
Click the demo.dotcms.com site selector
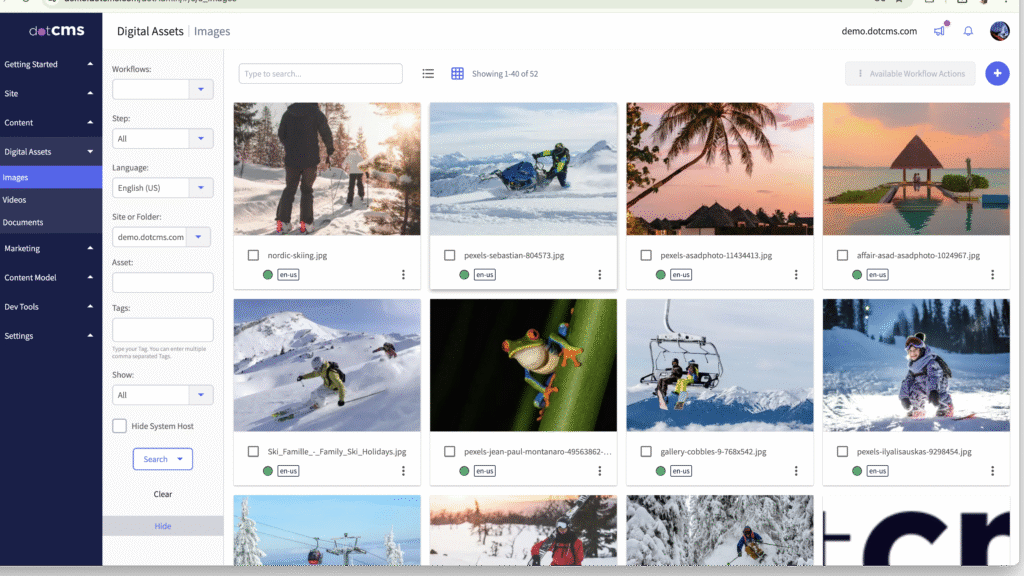(x=879, y=31)
